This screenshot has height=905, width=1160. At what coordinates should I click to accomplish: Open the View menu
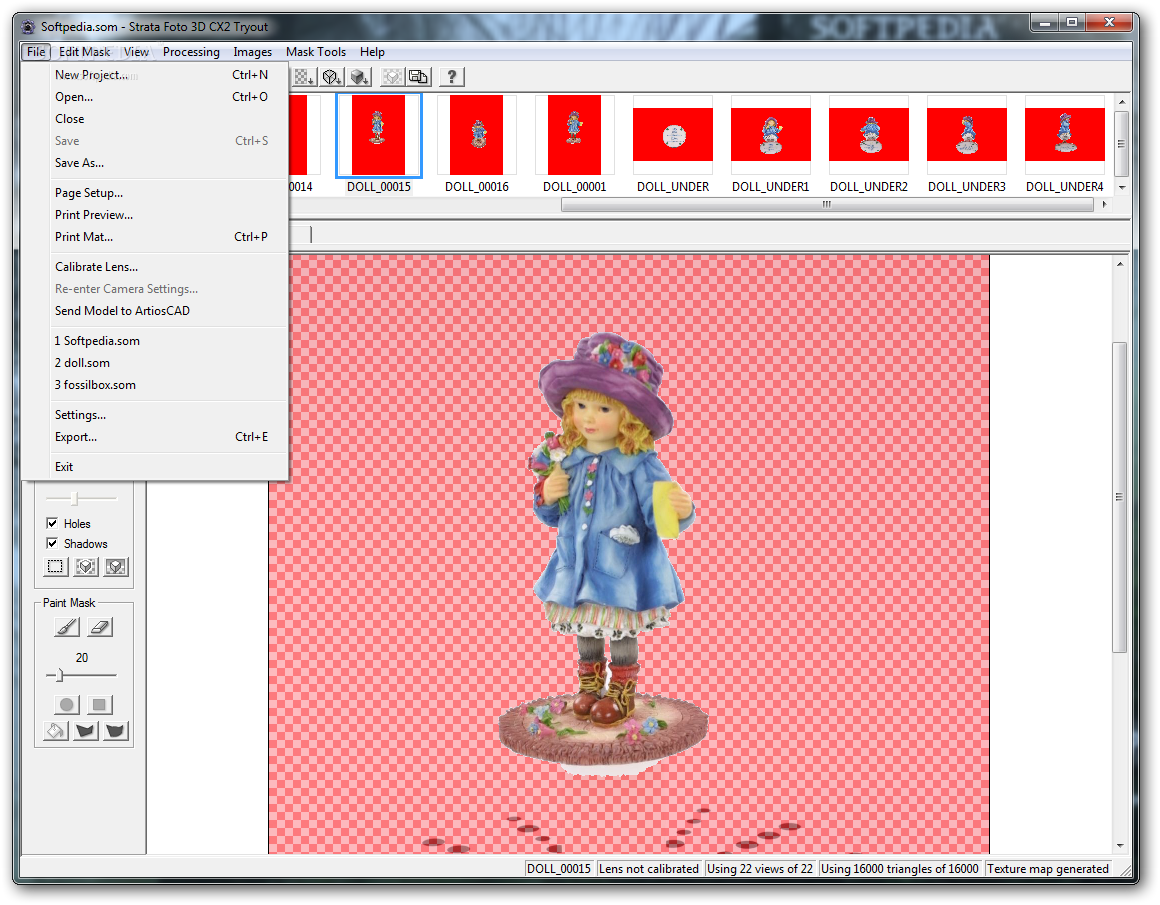(136, 52)
